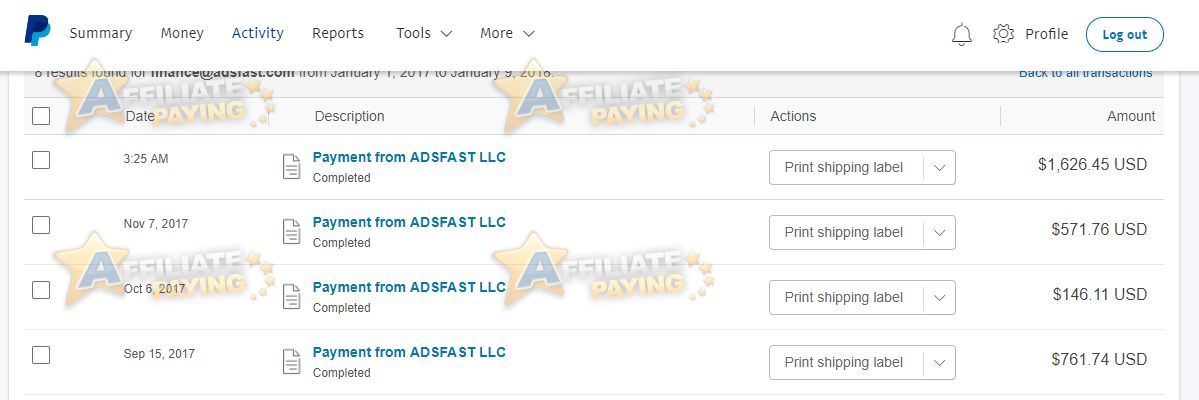Image resolution: width=1199 pixels, height=400 pixels.
Task: Click document icon for Nov 7 payment
Action: [x=291, y=232]
